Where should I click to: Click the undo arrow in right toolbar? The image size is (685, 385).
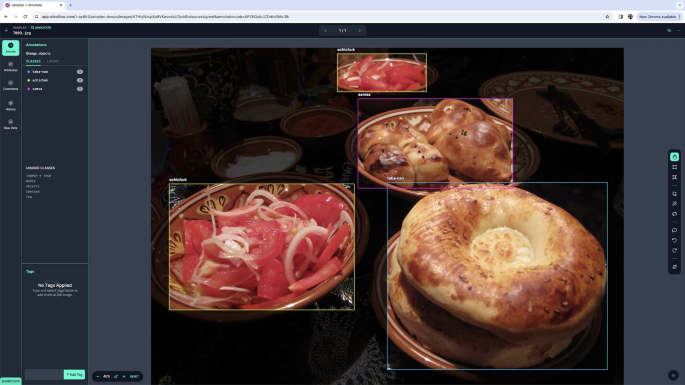point(675,240)
